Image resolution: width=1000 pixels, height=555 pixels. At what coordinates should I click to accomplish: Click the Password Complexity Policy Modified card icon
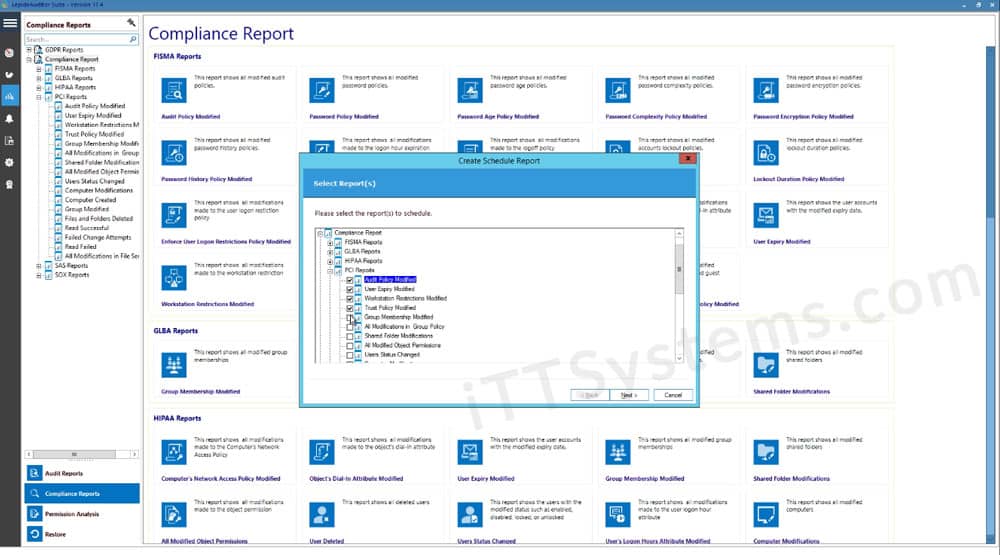point(617,91)
